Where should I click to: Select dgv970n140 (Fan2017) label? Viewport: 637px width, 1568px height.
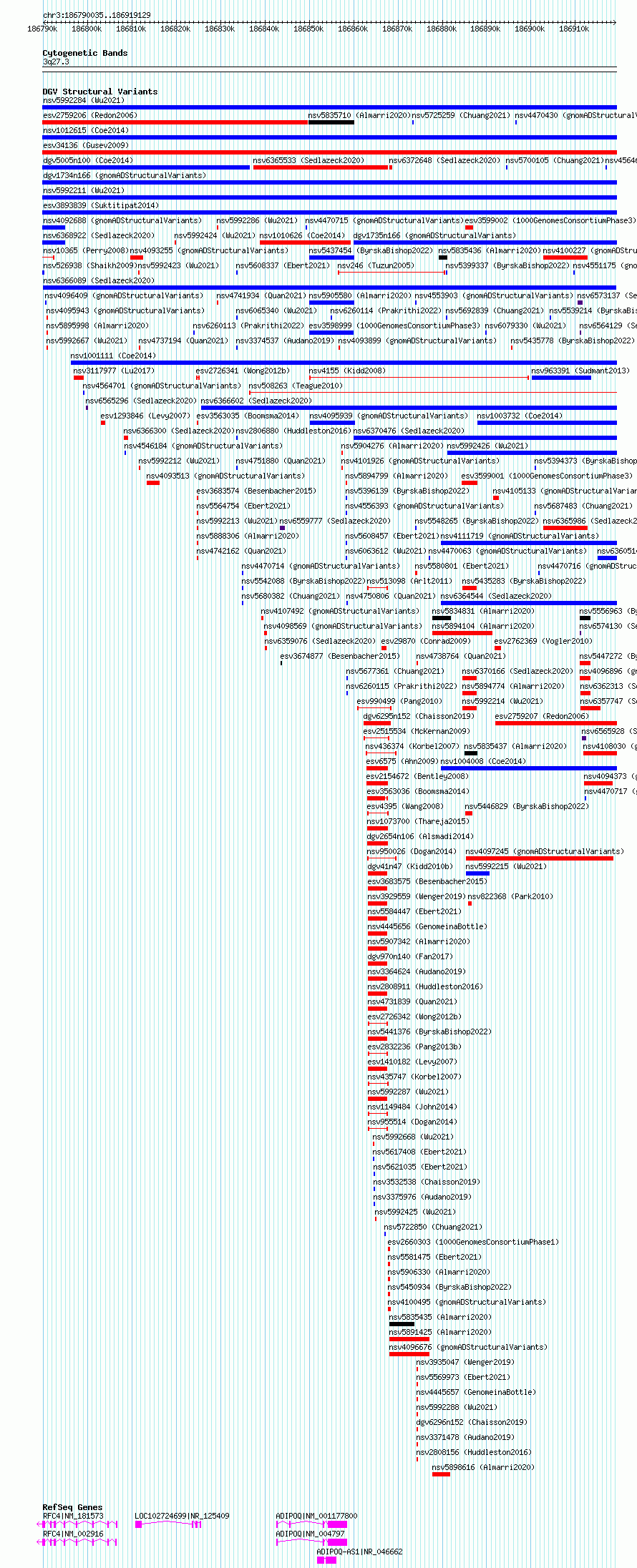410,956
